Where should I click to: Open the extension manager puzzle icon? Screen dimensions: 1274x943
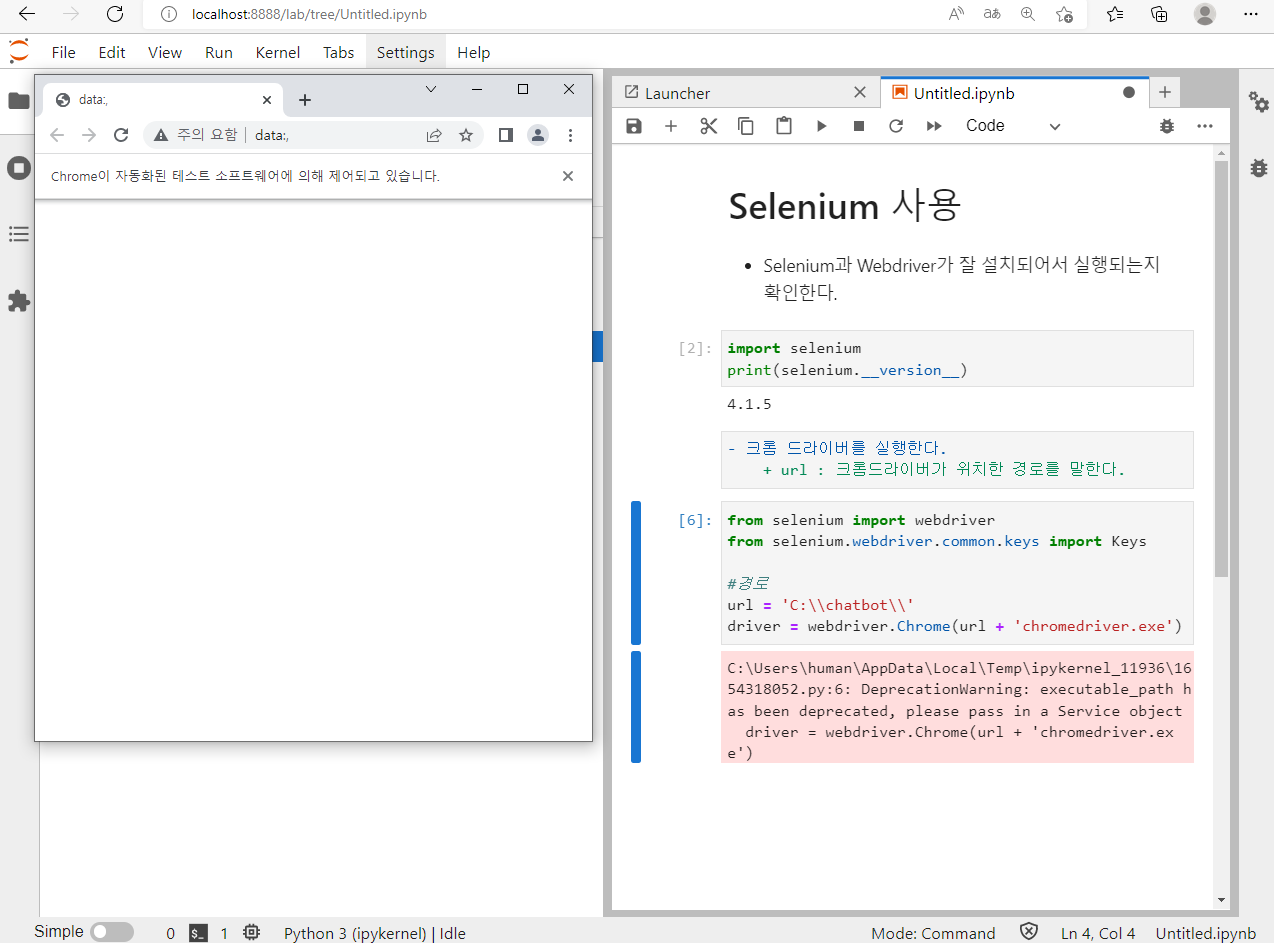point(19,301)
